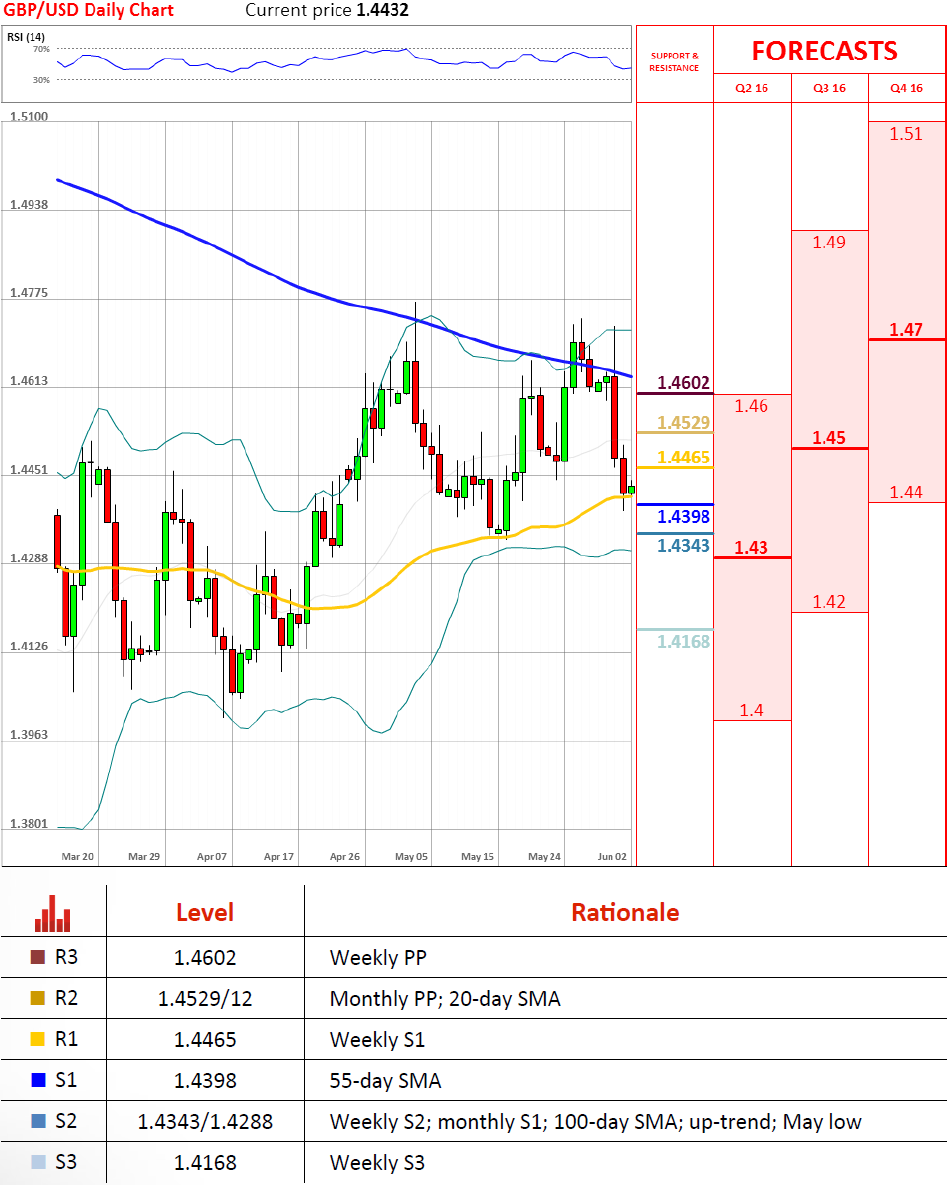The height and width of the screenshot is (1185, 950).
Task: Click the Q3 forecast mean value 1.45
Action: (829, 438)
